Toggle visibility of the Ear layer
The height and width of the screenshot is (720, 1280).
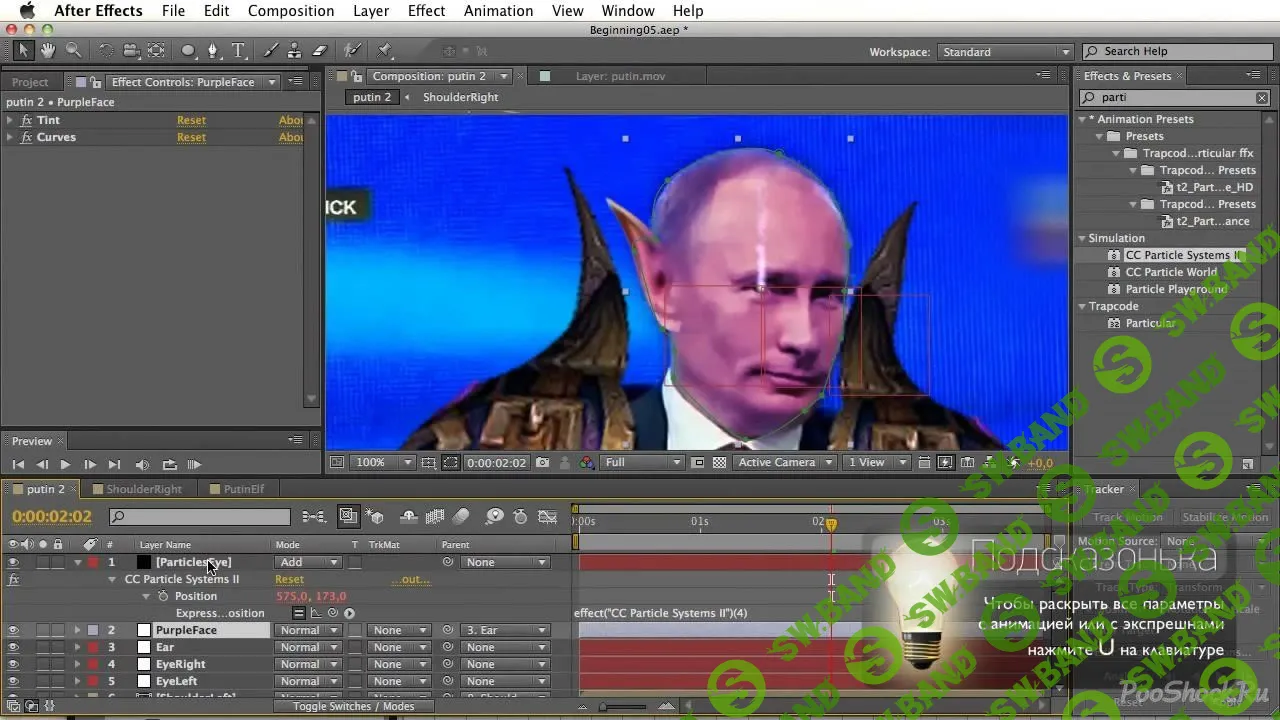(x=14, y=647)
